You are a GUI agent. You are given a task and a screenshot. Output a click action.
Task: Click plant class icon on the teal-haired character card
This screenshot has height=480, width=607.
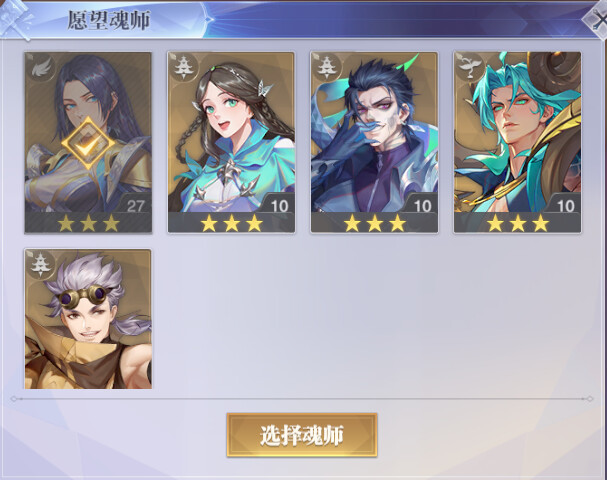470,67
